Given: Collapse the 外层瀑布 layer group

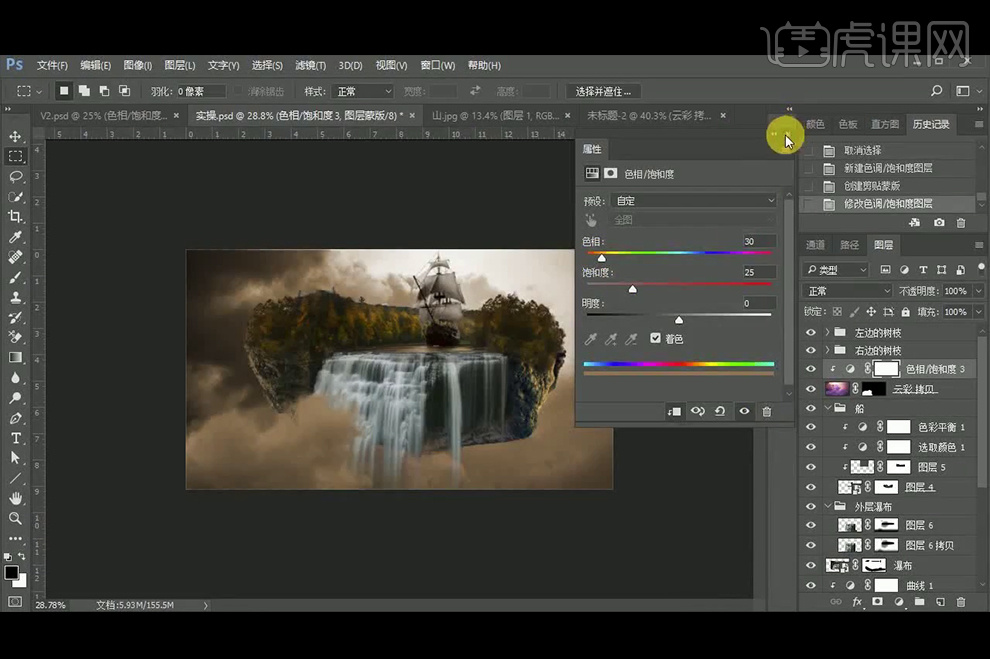Looking at the screenshot, I should pyautogui.click(x=827, y=506).
